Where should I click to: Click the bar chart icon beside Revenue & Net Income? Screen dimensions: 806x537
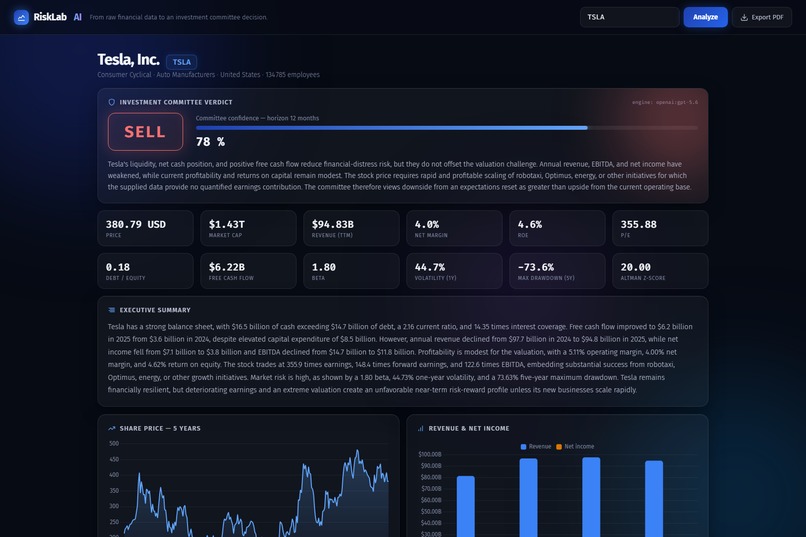(420, 428)
